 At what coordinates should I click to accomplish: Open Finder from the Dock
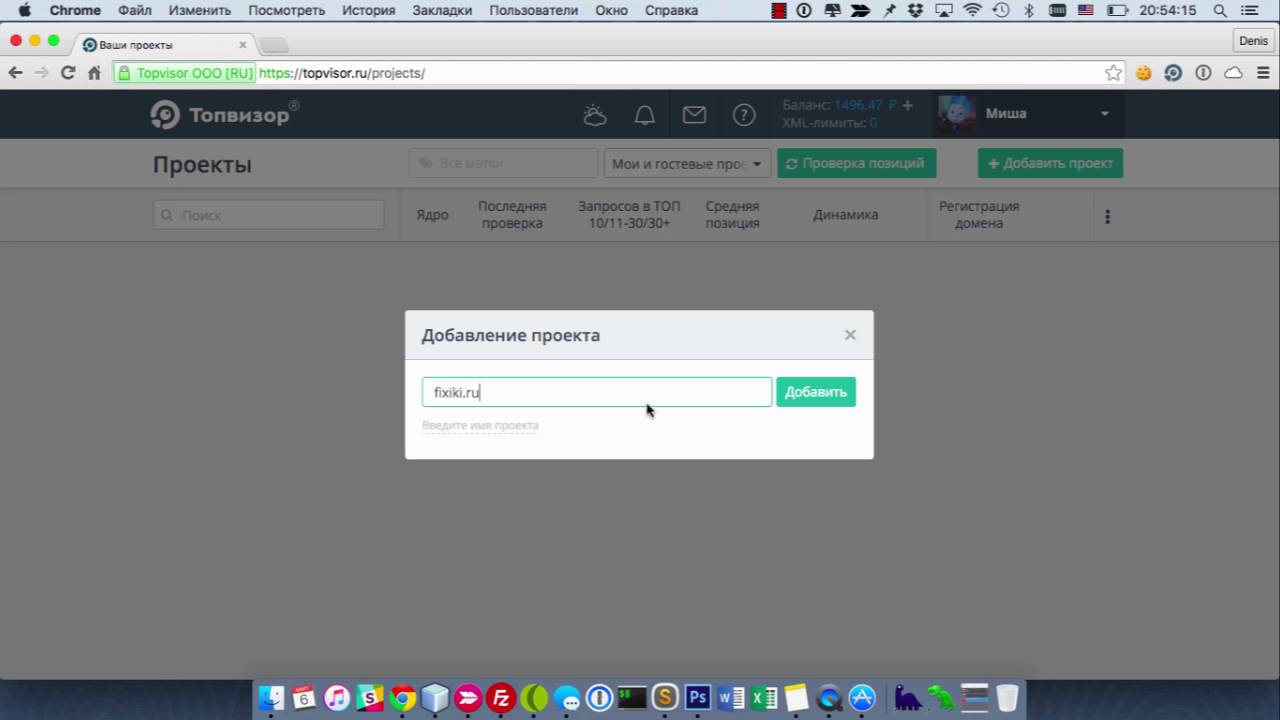pyautogui.click(x=271, y=698)
